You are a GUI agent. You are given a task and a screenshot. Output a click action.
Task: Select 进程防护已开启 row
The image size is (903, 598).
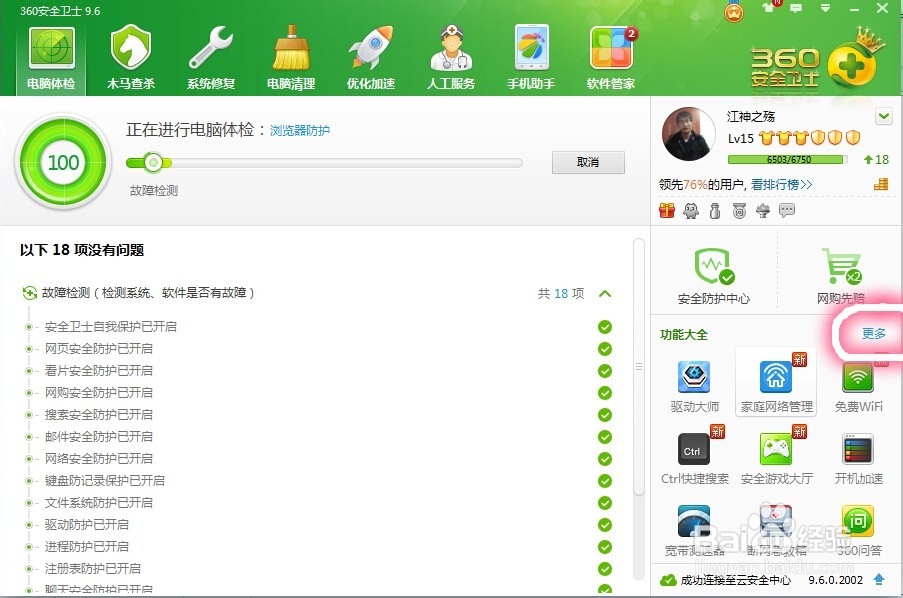[x=320, y=547]
